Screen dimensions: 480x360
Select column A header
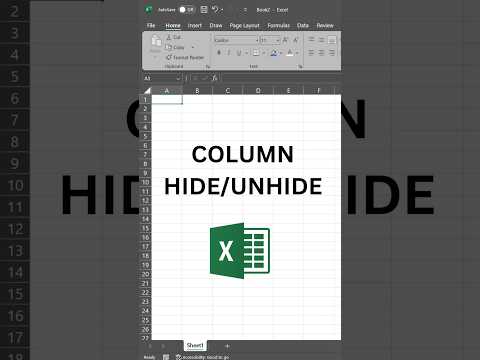point(167,91)
